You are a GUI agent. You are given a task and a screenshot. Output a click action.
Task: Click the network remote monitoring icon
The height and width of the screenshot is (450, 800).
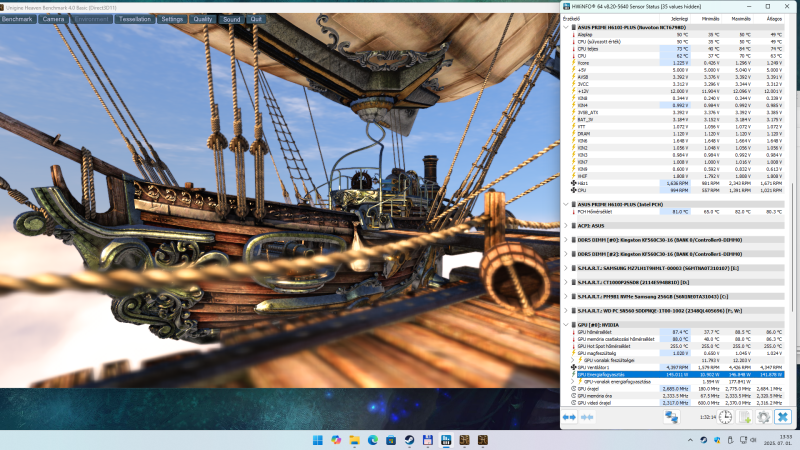[671, 417]
